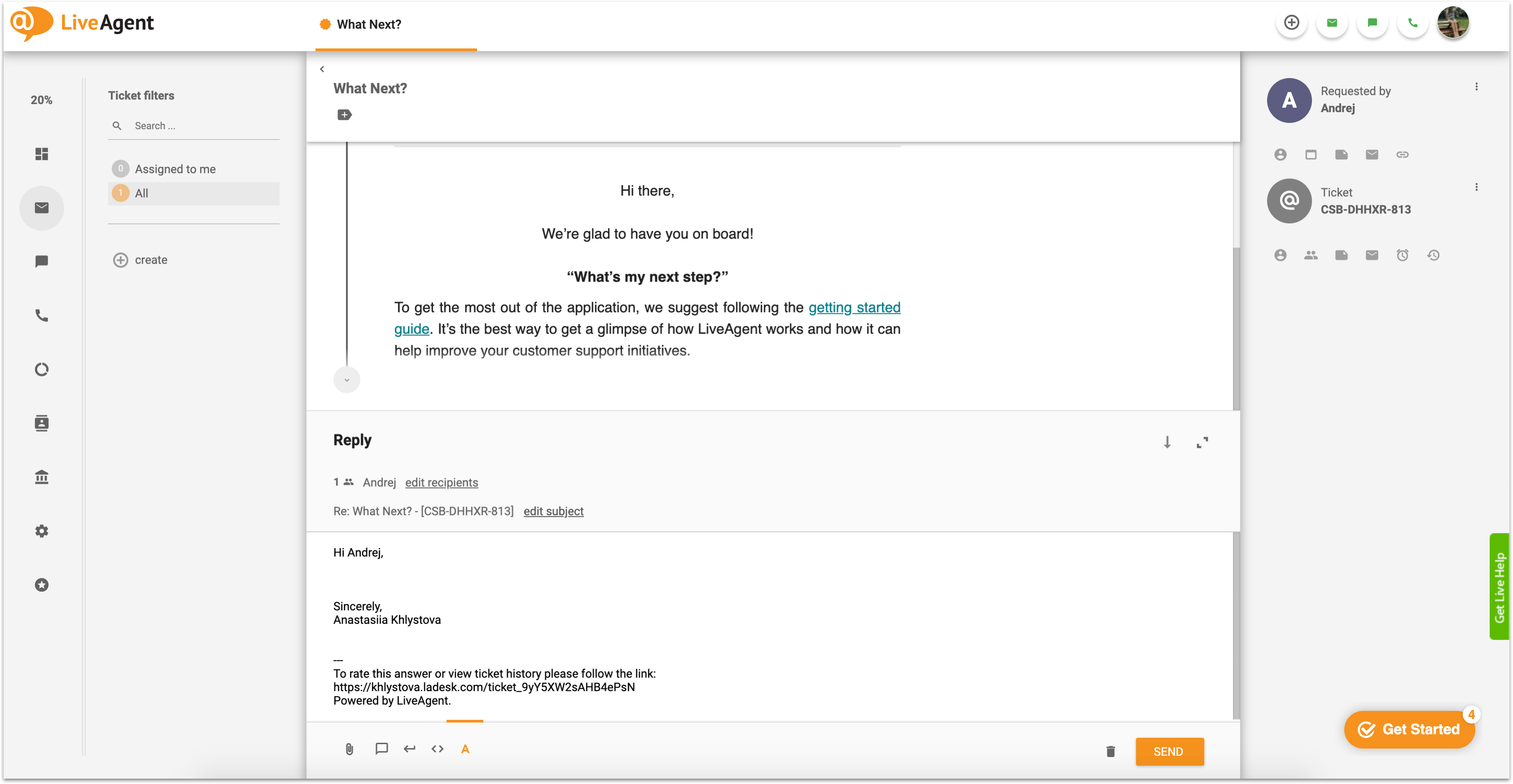
Task: Open the Requested by options menu
Action: click(x=1476, y=87)
